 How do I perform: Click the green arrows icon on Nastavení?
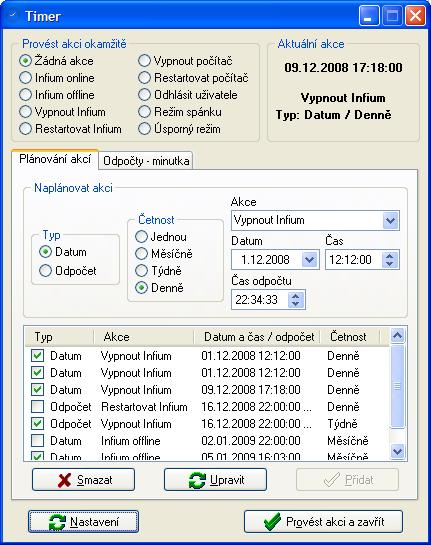57,522
